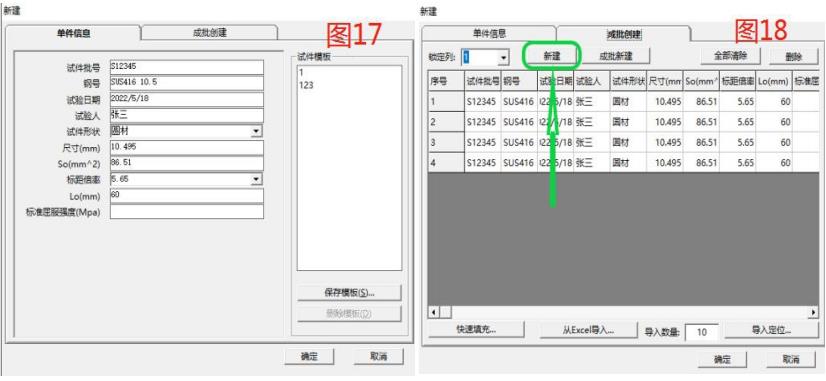Viewport: 826px width, 381px height.
Task: Select row number 2 in batch table
Action: (446, 122)
